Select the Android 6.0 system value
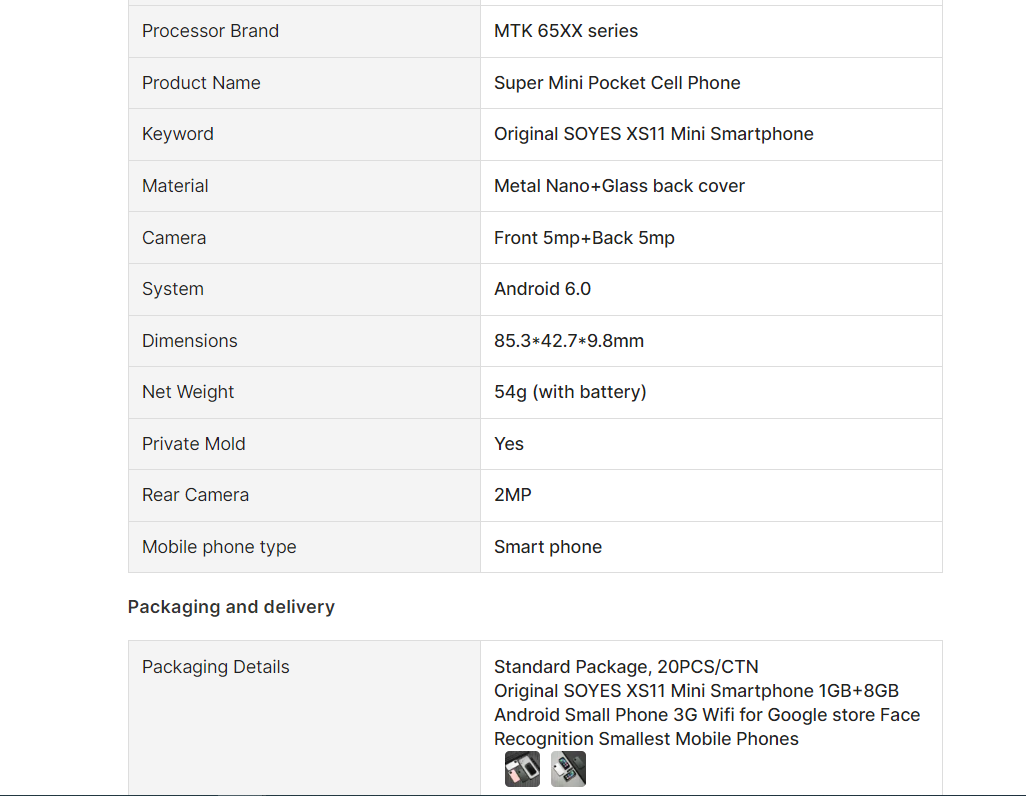The height and width of the screenshot is (796, 1026). [x=542, y=289]
